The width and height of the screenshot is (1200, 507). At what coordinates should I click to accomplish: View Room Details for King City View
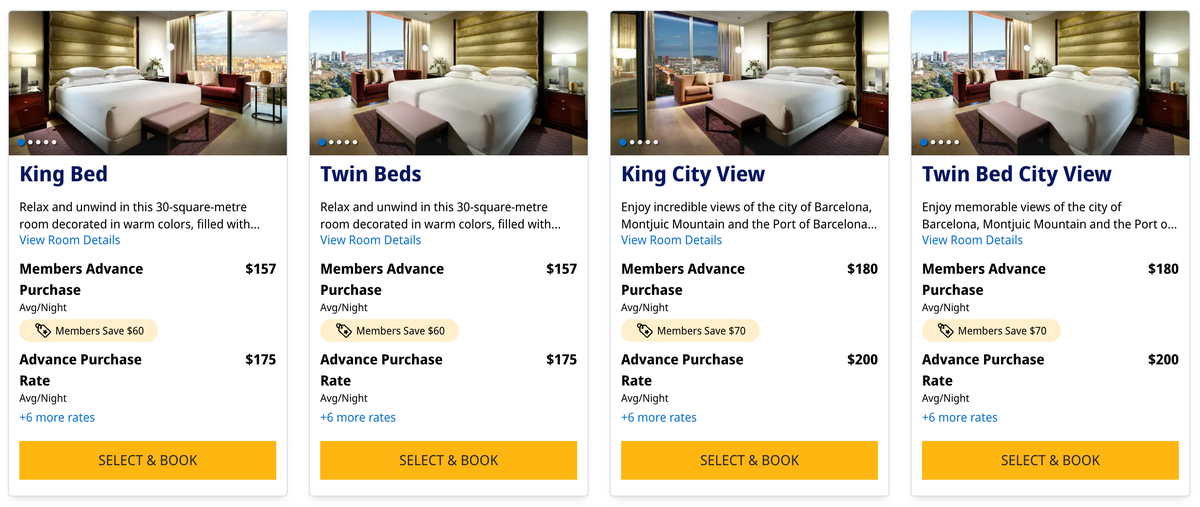coord(672,240)
